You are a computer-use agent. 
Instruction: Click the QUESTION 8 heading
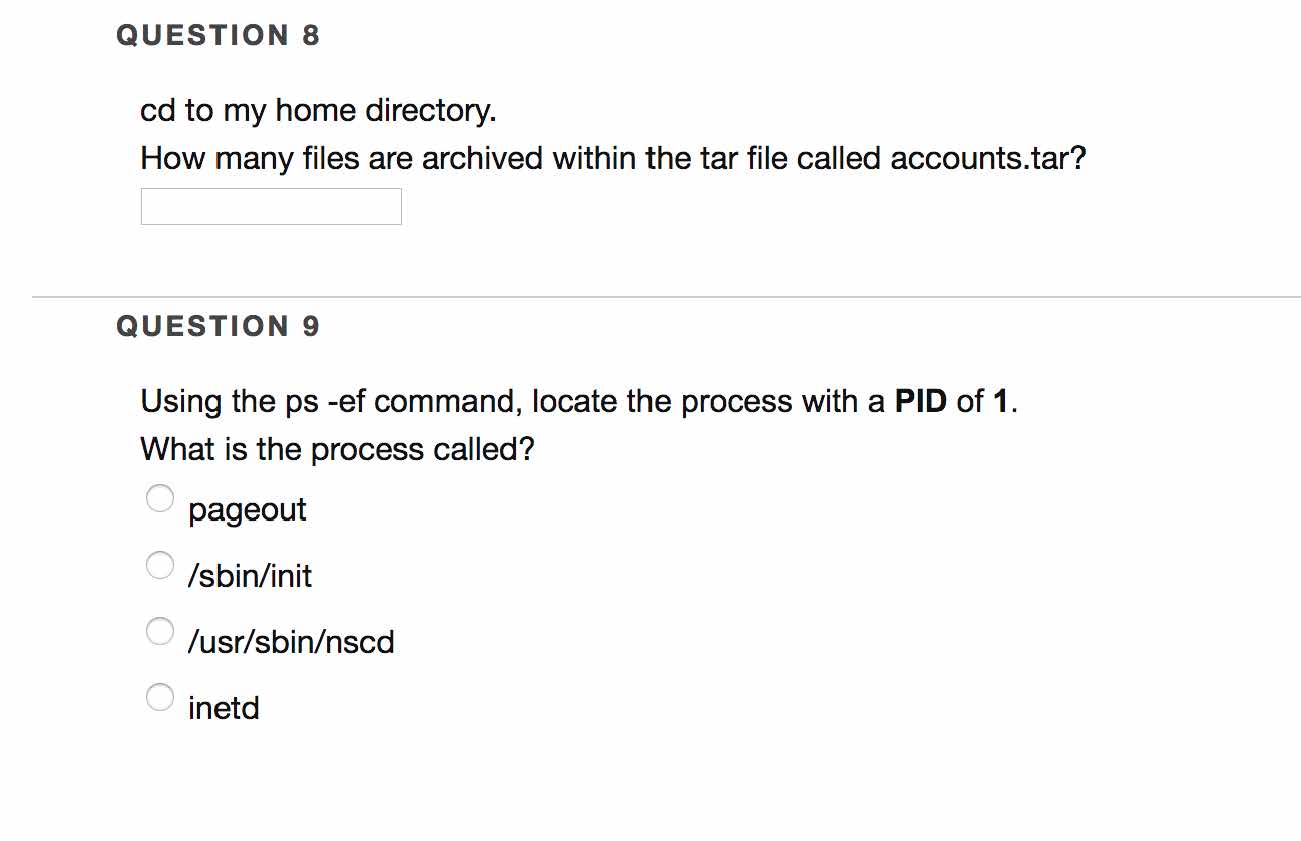218,36
